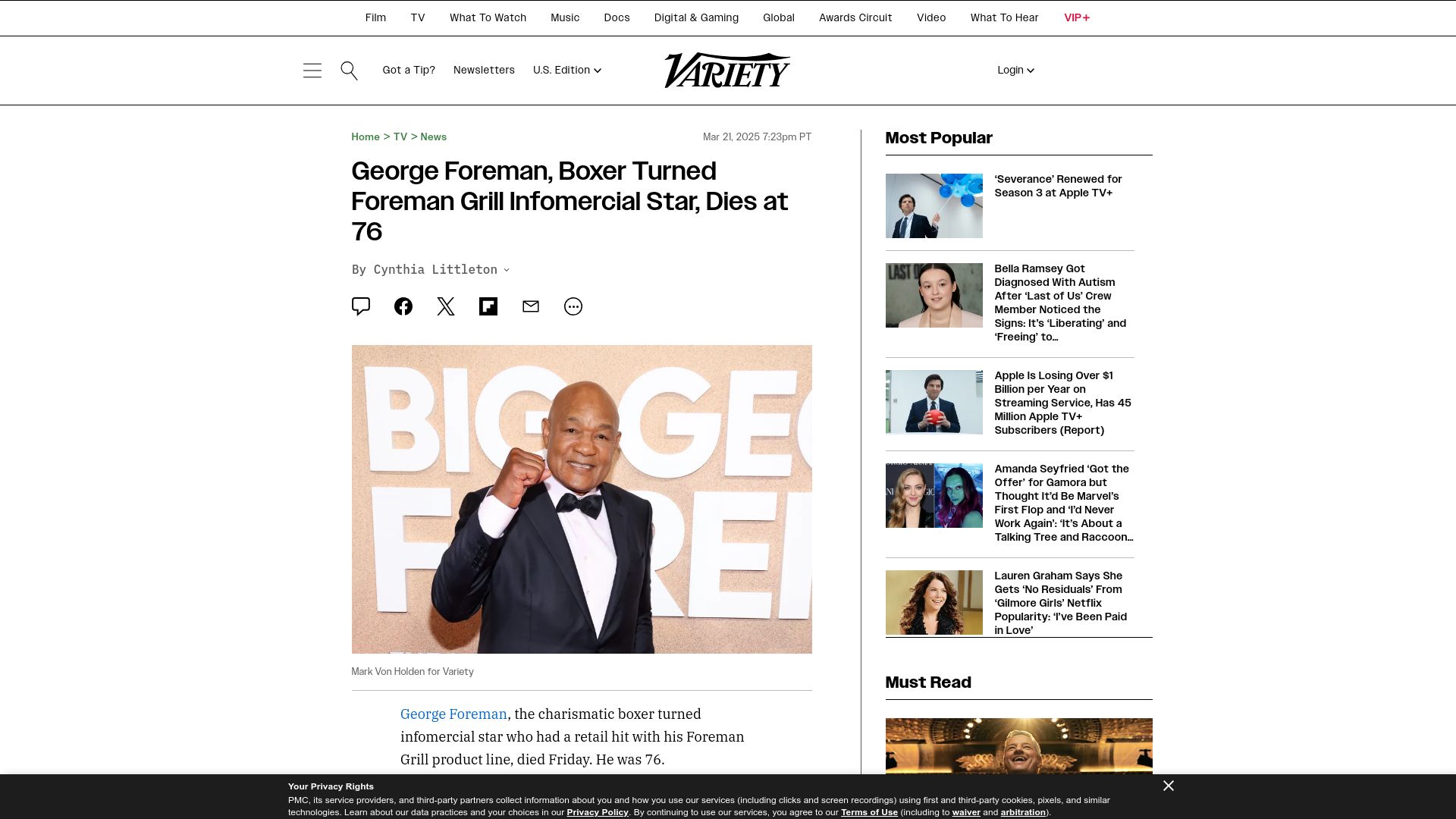Click Severance article thumbnail

tap(934, 206)
